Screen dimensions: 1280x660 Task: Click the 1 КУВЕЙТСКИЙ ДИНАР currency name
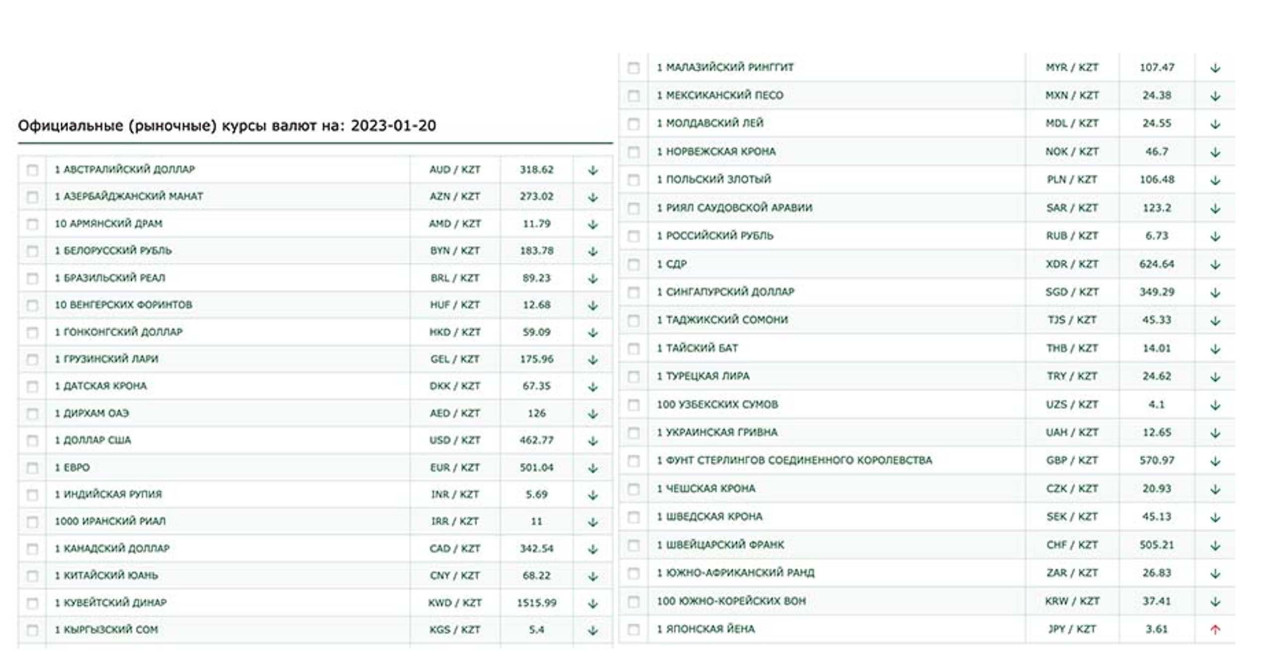(111, 603)
